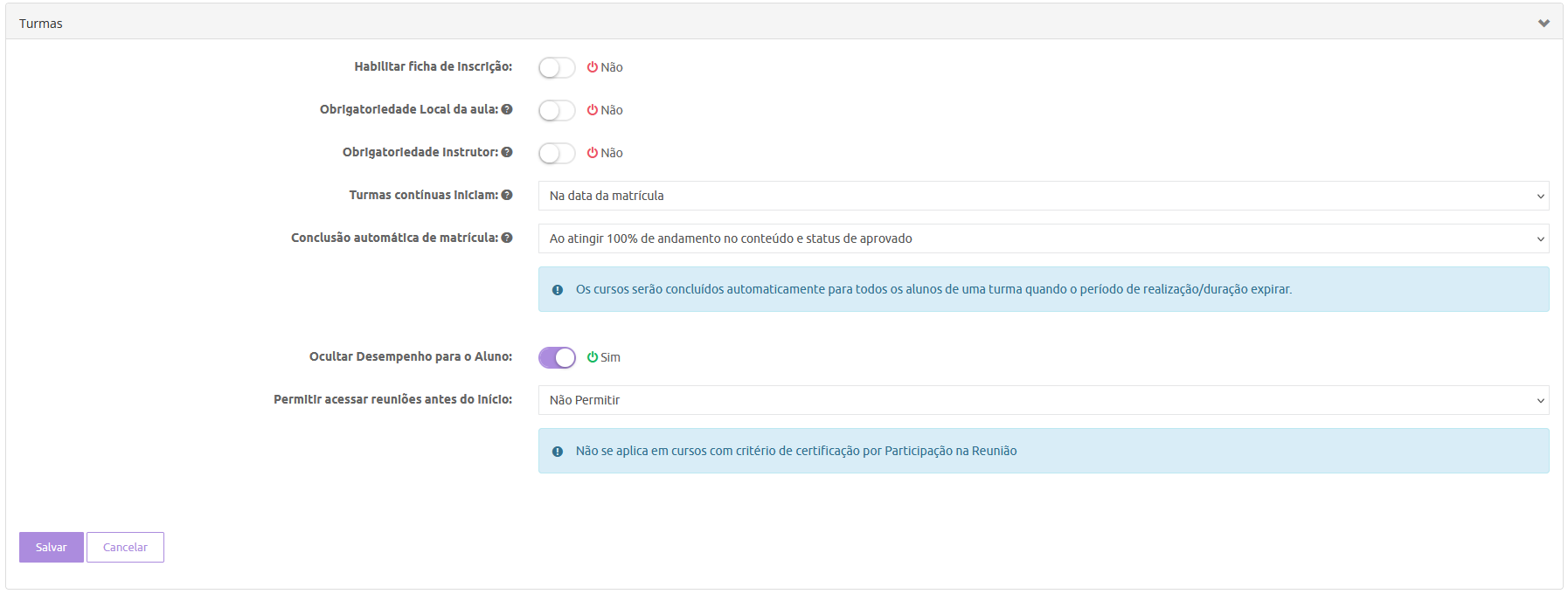Click help icon beside Obrigatoriedade Local da aula
The width and height of the screenshot is (1568, 594).
point(507,109)
